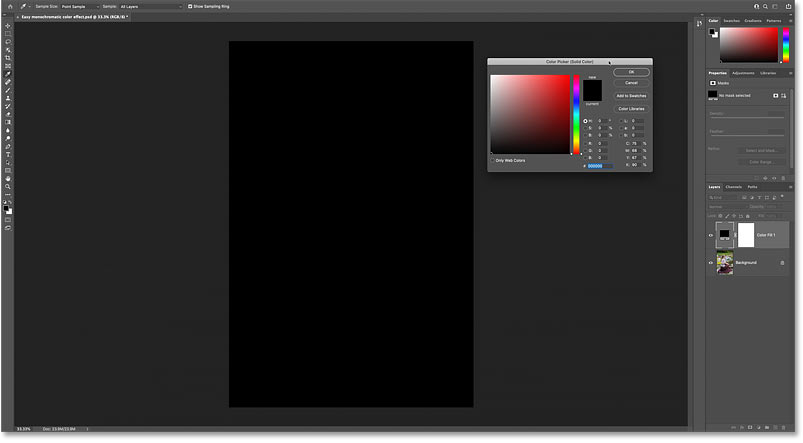Hide the Background layer
The image size is (803, 443).
[x=710, y=263]
